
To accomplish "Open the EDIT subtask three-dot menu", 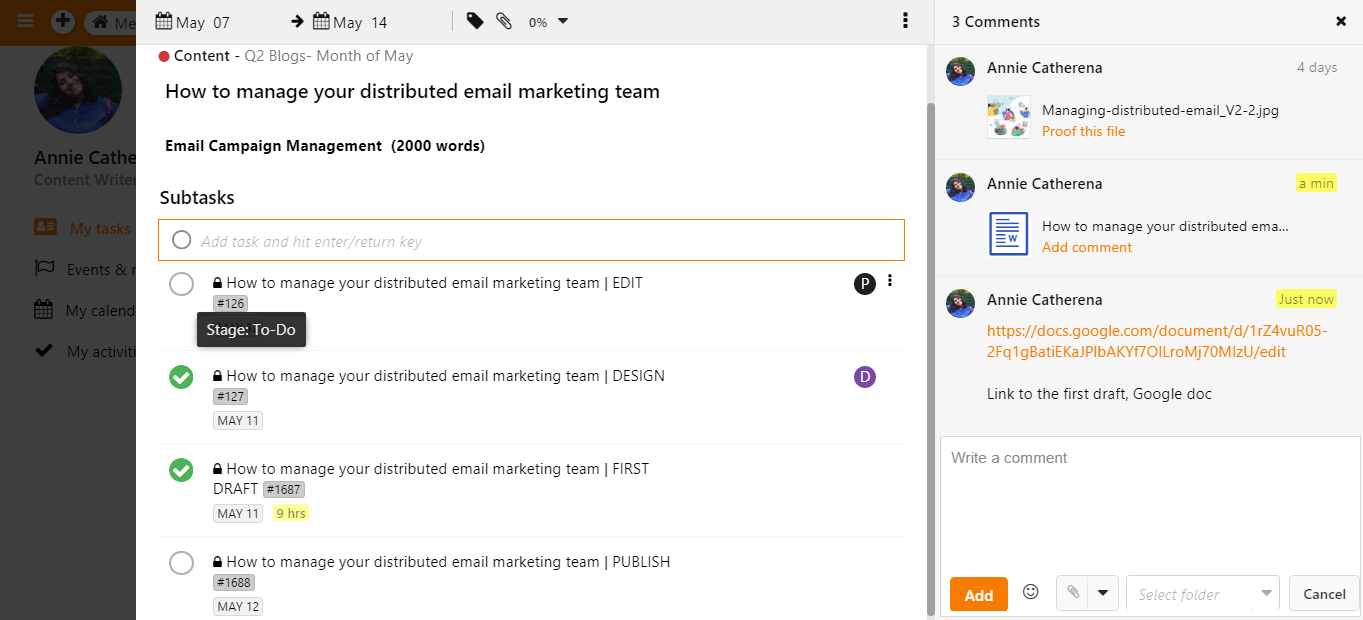I will [x=890, y=282].
